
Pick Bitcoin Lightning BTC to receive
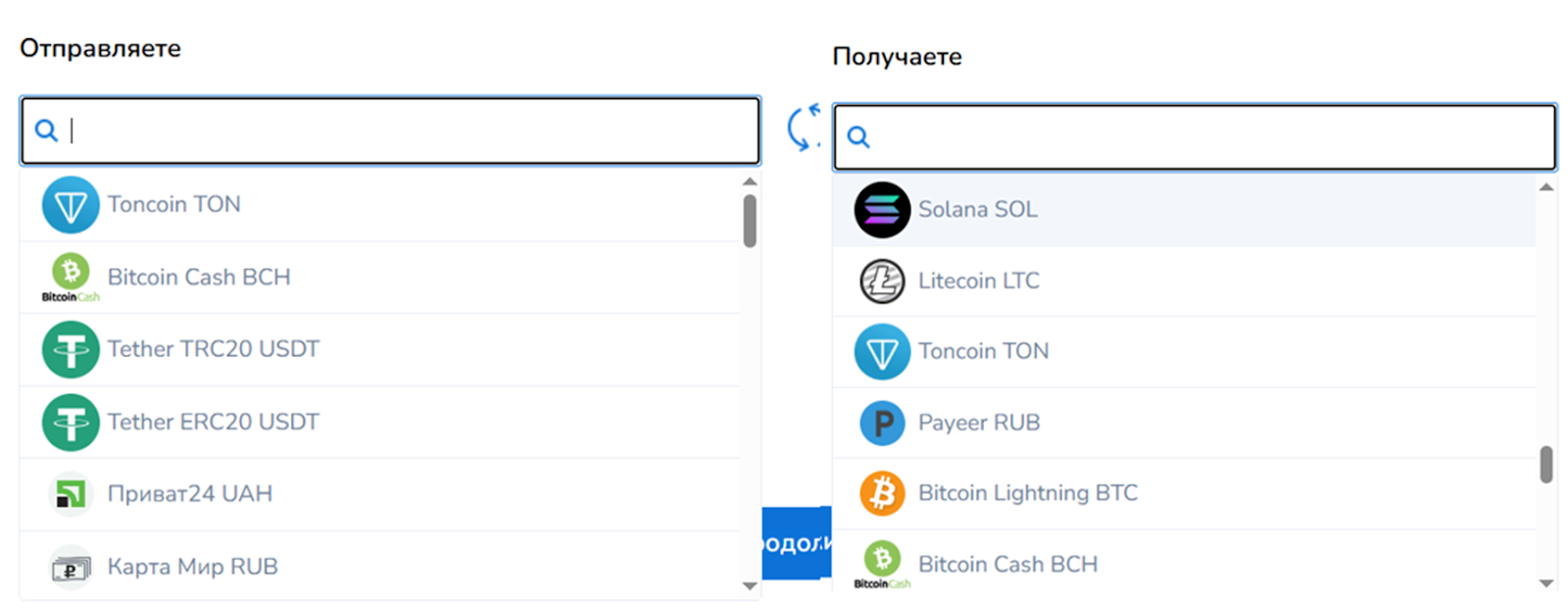click(1184, 493)
